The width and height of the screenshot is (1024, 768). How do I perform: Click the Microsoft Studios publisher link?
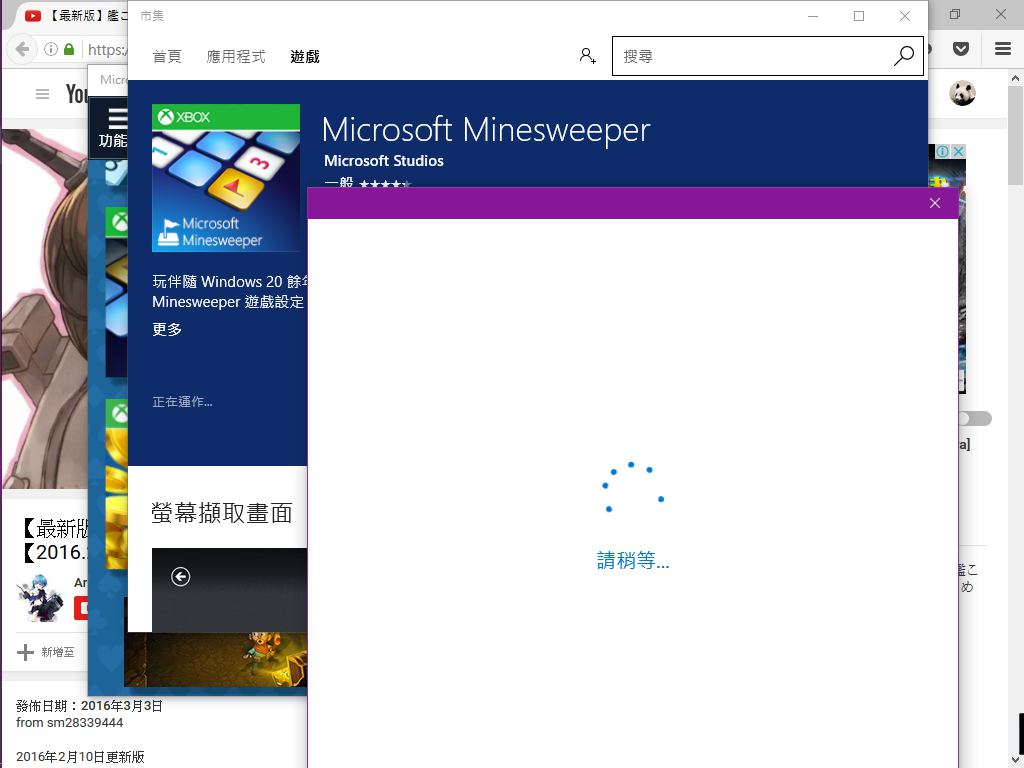tap(383, 161)
